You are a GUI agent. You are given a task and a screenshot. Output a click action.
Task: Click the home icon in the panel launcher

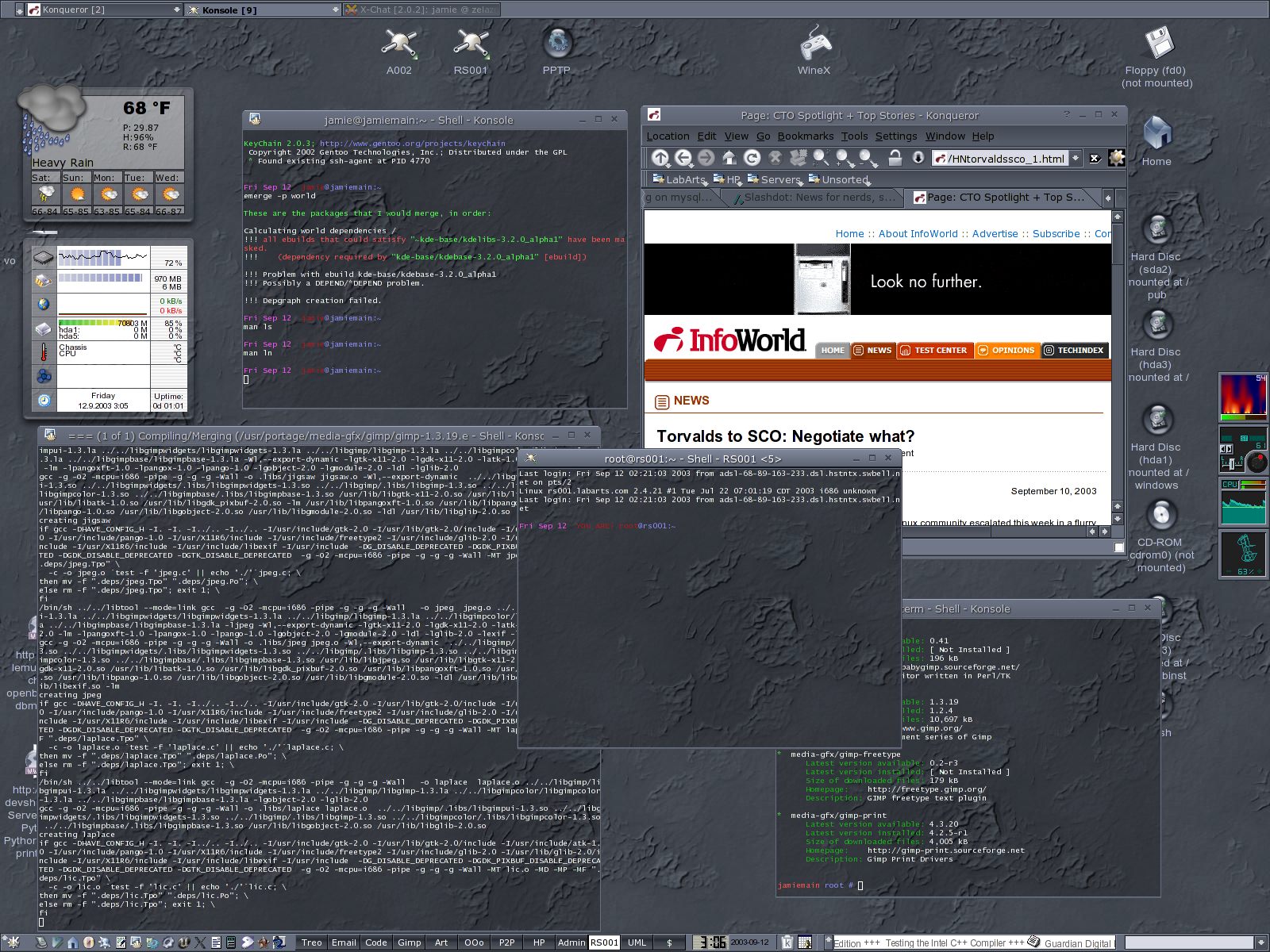(72, 942)
